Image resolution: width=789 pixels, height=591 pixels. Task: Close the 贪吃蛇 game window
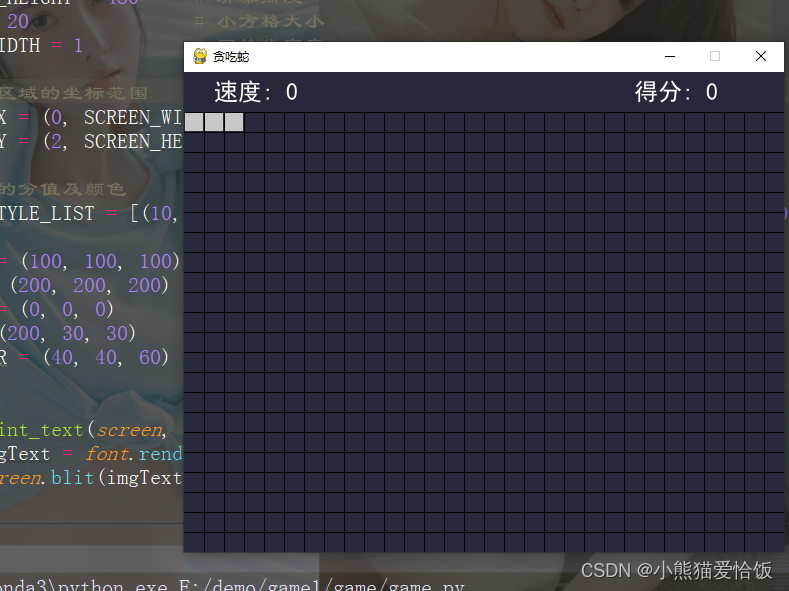[761, 56]
